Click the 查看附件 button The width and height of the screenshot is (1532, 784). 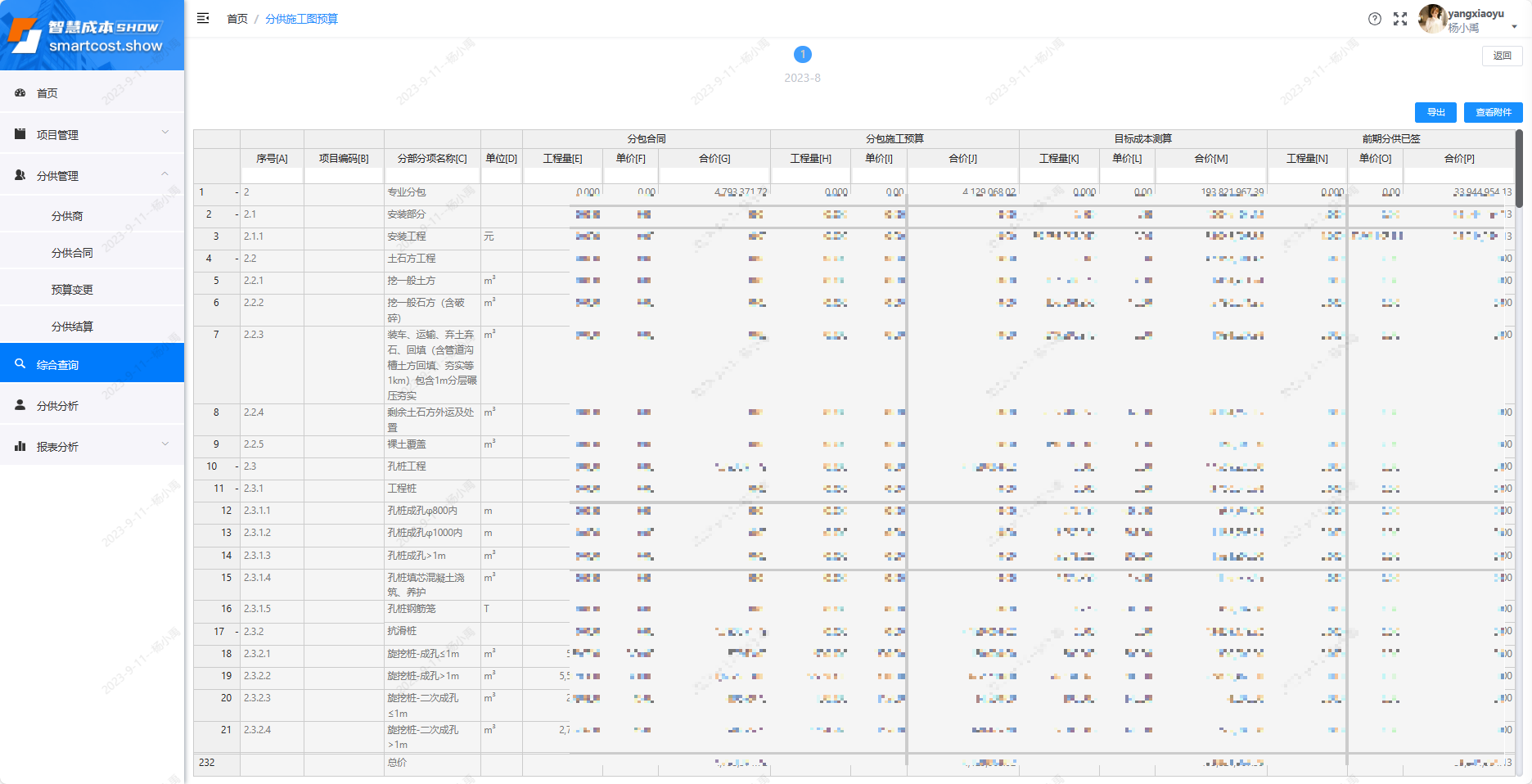1493,112
